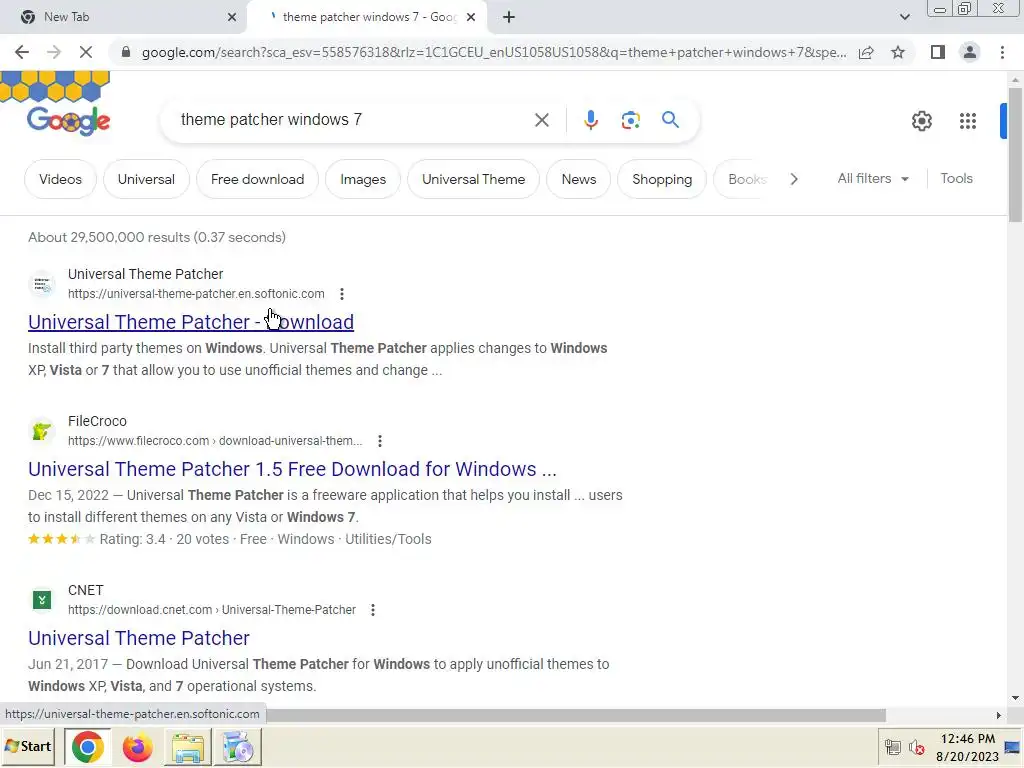Open more options for the Softonic result
This screenshot has width=1024, height=768.
click(342, 294)
